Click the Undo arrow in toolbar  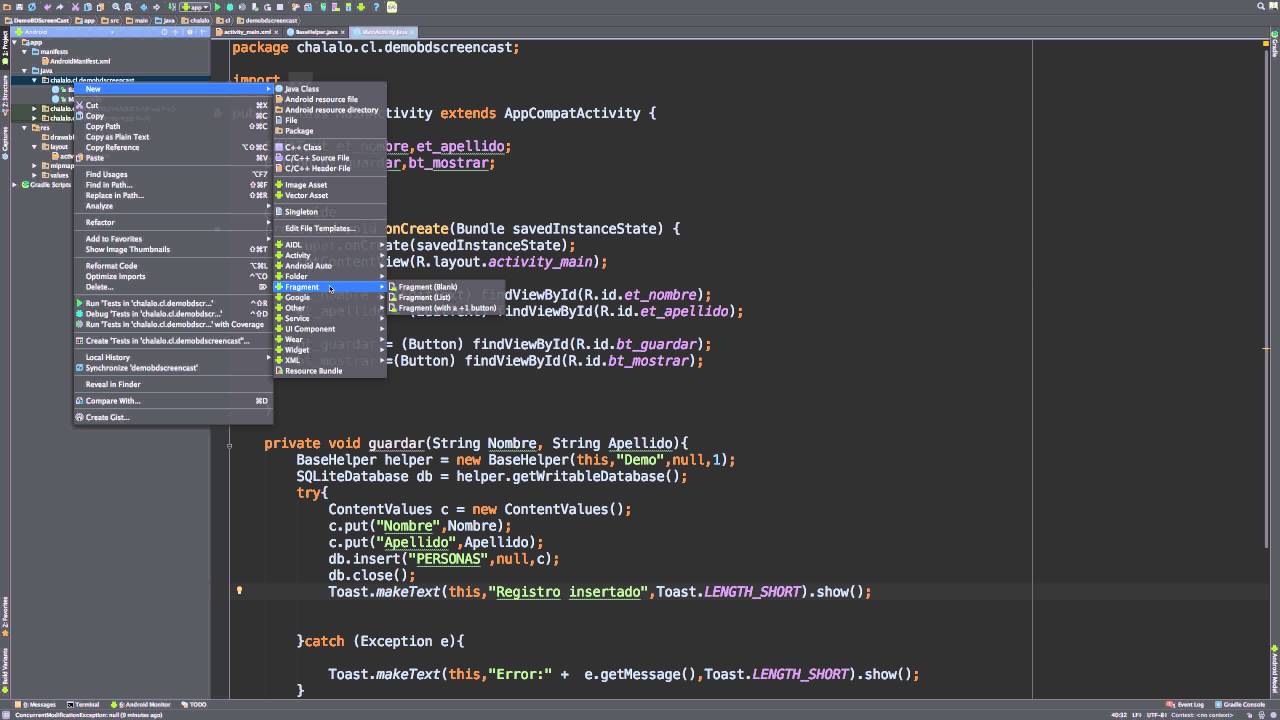pos(48,7)
